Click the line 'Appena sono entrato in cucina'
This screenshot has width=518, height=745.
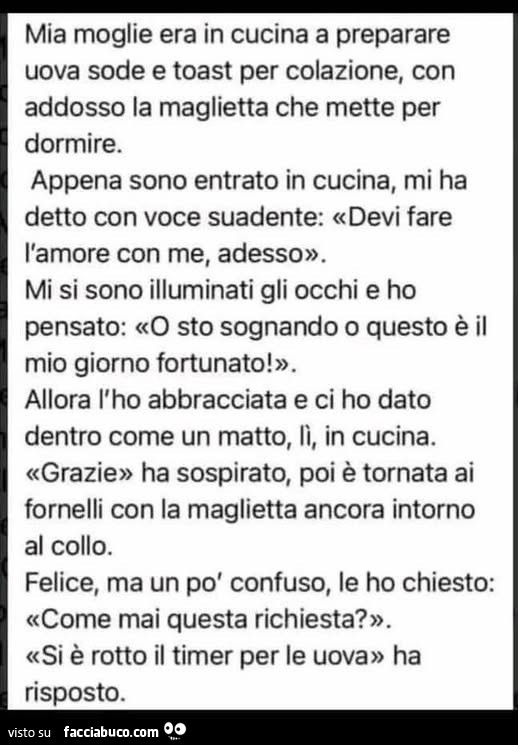tap(214, 181)
